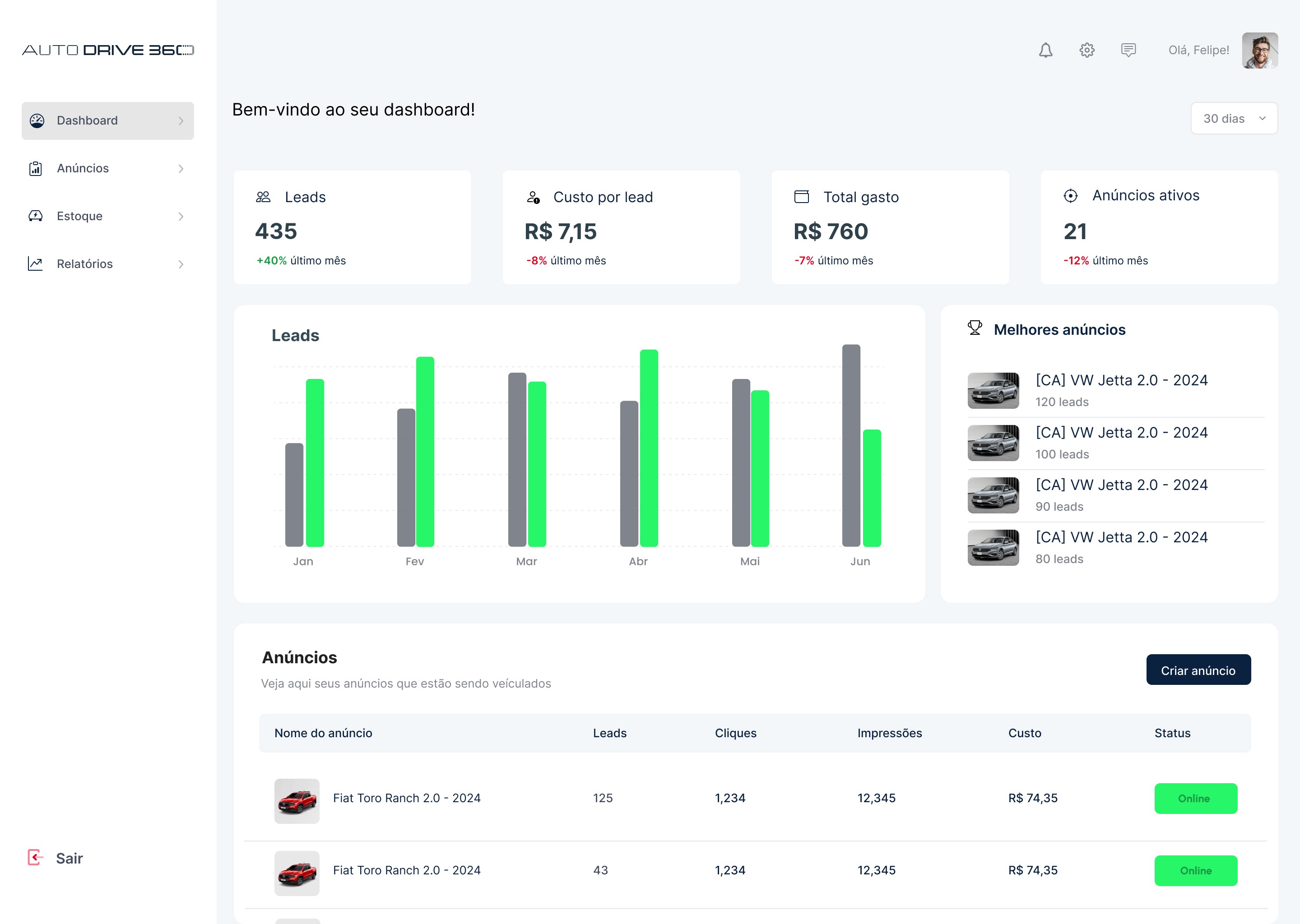
Task: Toggle the Online status of first Fiat Toro ad
Action: coord(1196,798)
